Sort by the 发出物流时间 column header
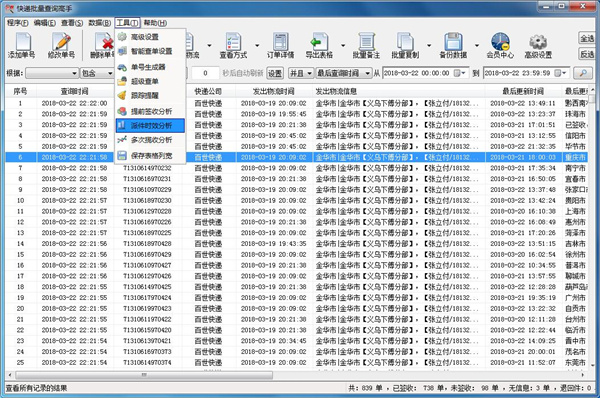 [x=273, y=91]
